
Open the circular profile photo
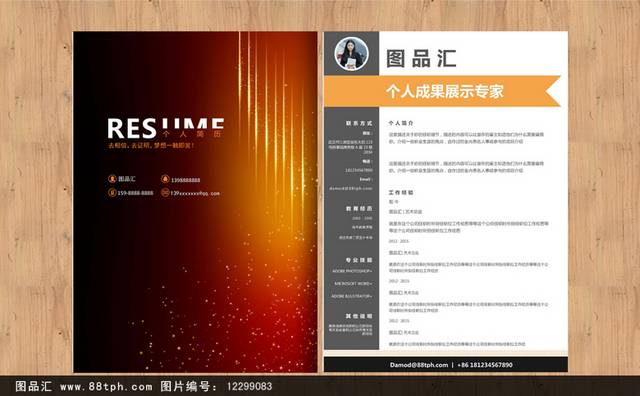pos(351,53)
